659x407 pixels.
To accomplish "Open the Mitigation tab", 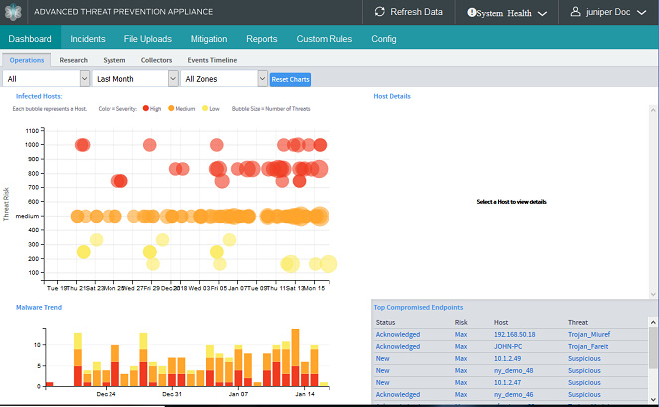I will [208, 39].
